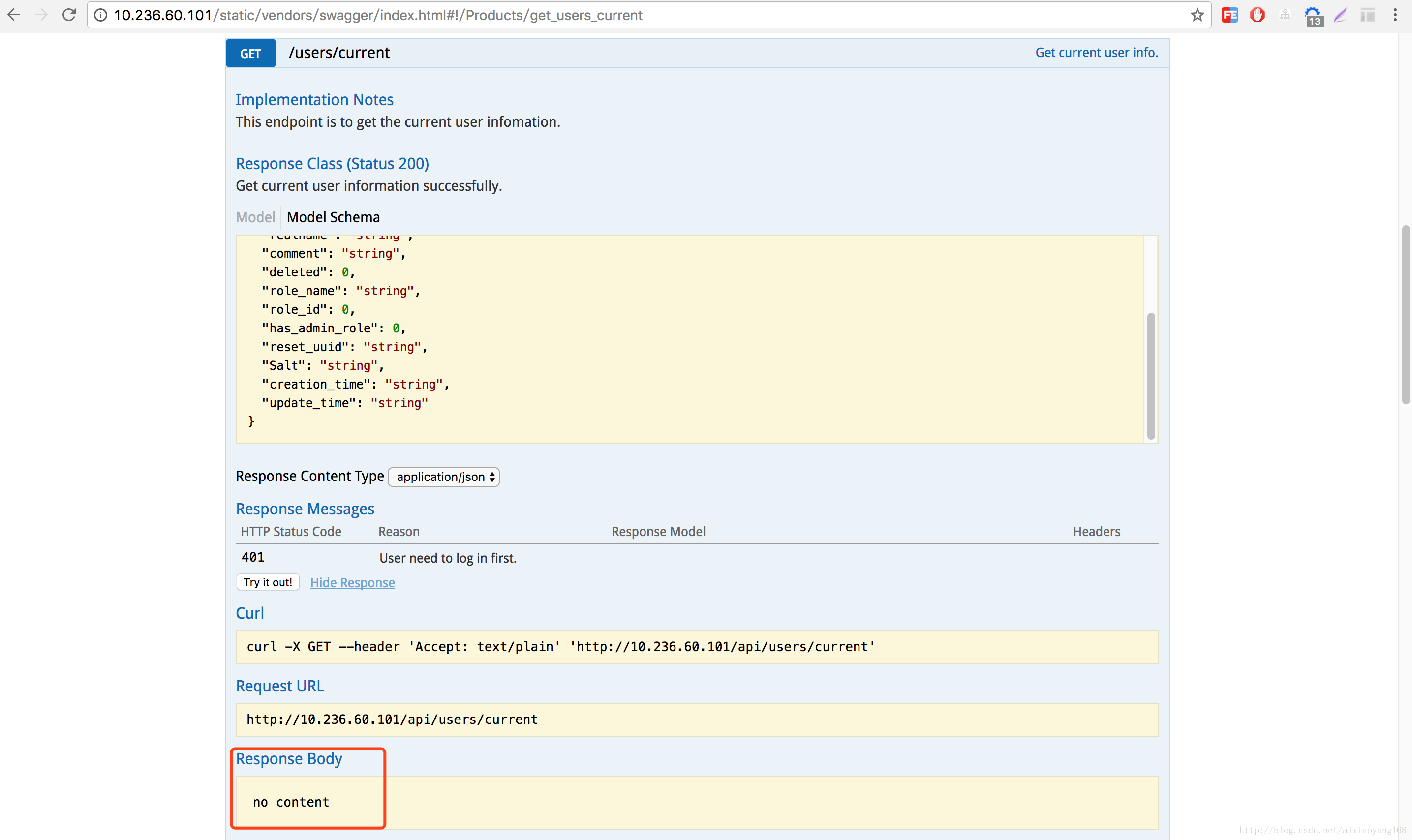Click the 401 status code cell
1412x840 pixels.
pyautogui.click(x=253, y=557)
